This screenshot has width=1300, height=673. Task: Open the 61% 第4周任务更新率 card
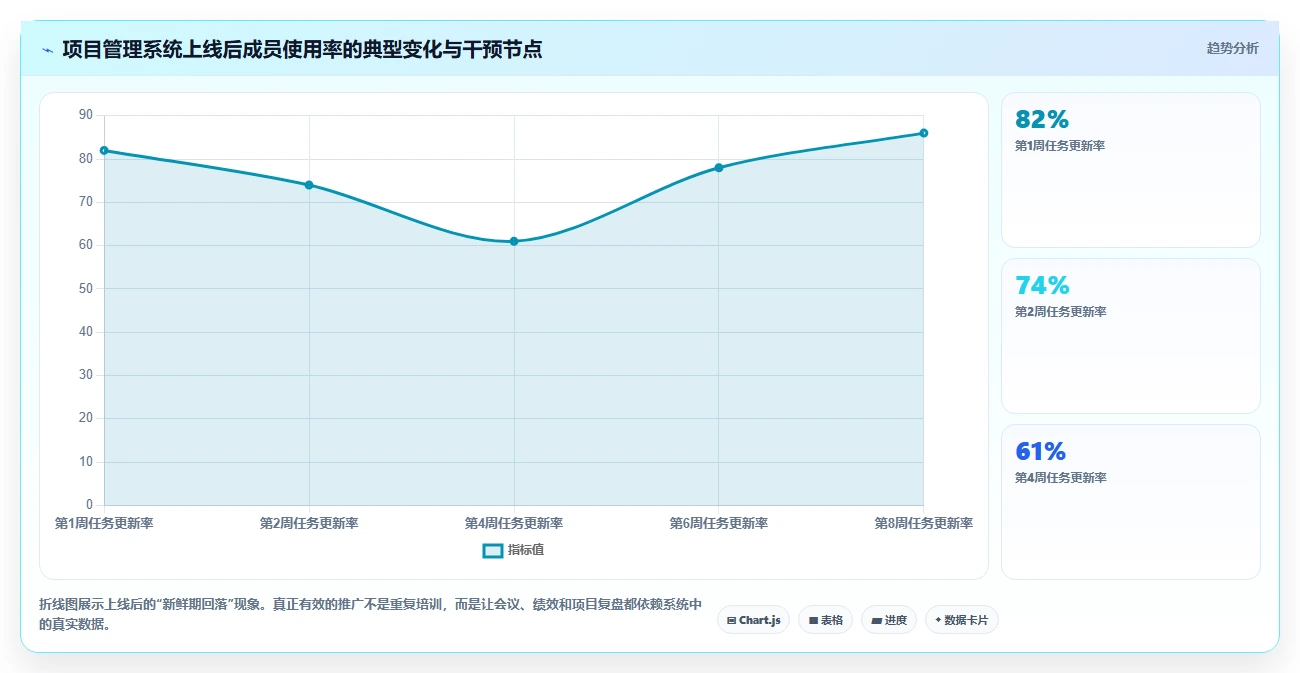(1130, 502)
